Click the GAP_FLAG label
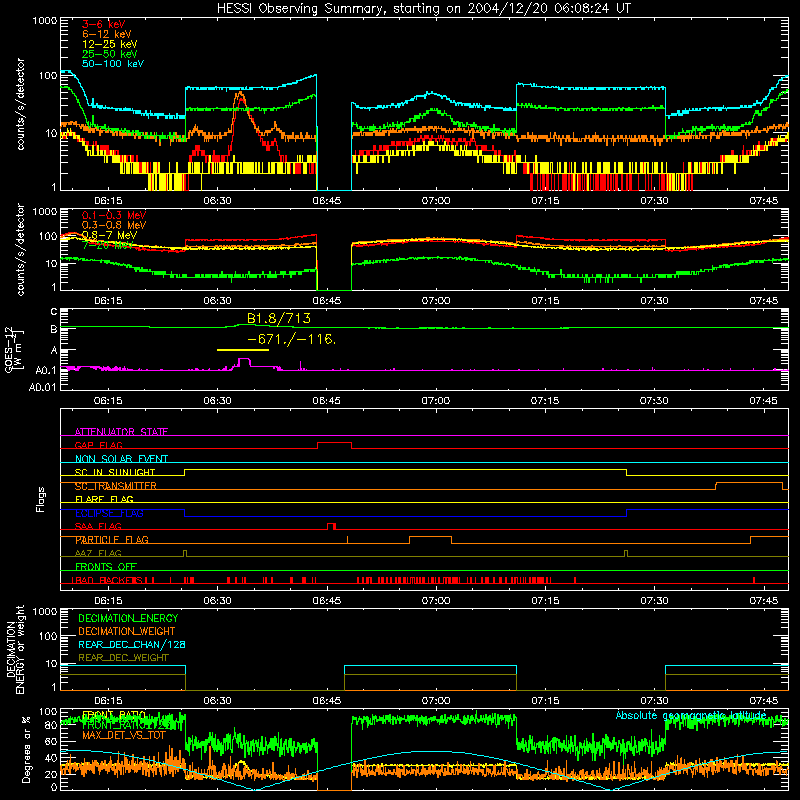Image resolution: width=800 pixels, height=800 pixels. tap(98, 445)
